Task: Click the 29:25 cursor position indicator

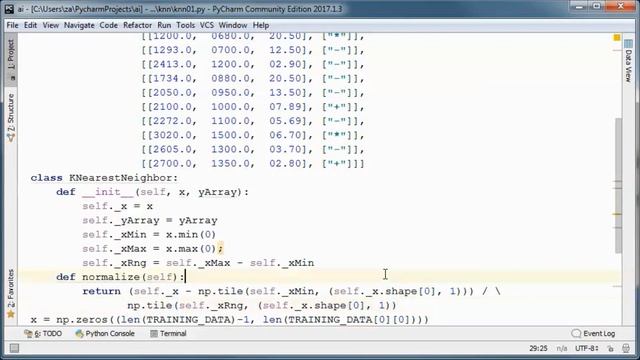Action: point(538,348)
